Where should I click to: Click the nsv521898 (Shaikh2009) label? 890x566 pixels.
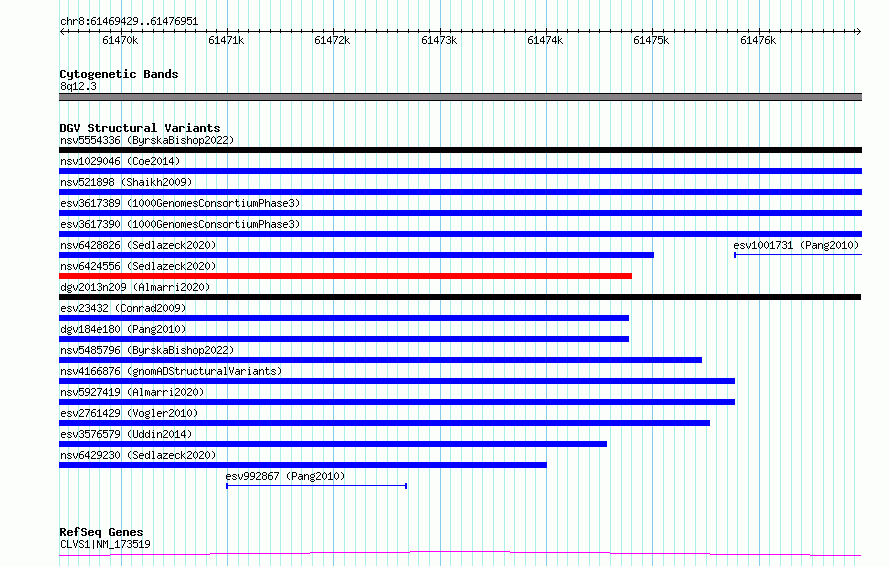[x=126, y=182]
